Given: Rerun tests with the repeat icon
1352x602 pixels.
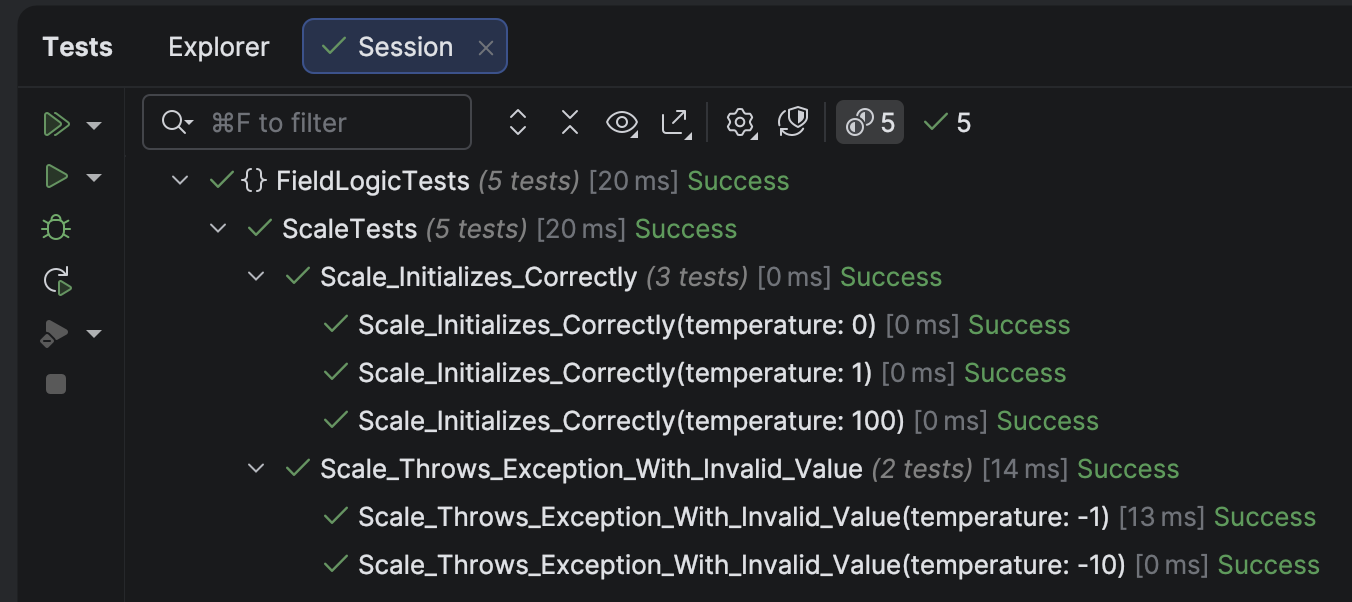Looking at the screenshot, I should [x=57, y=280].
